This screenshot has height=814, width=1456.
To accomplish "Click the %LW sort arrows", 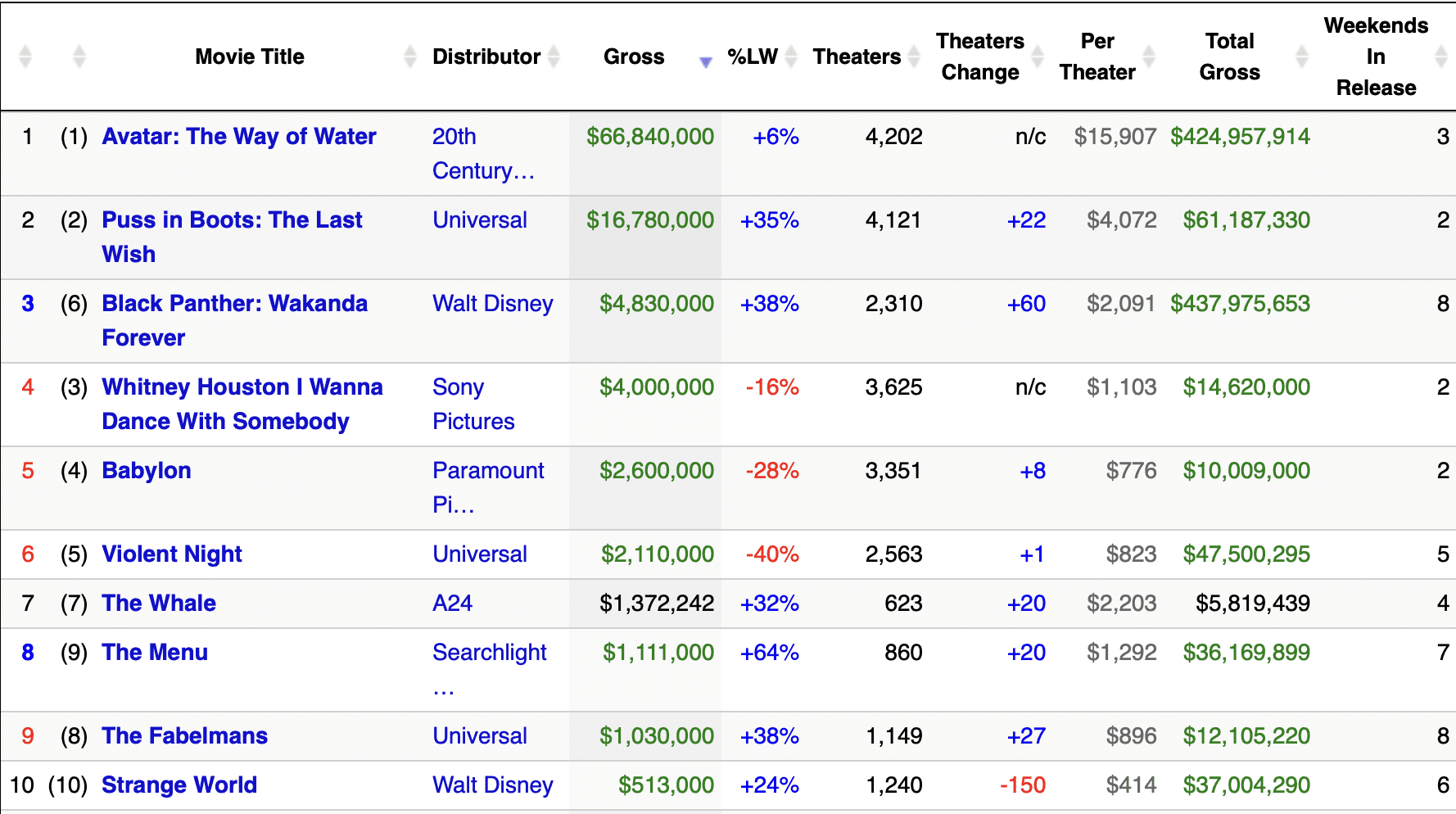I will pyautogui.click(x=791, y=57).
